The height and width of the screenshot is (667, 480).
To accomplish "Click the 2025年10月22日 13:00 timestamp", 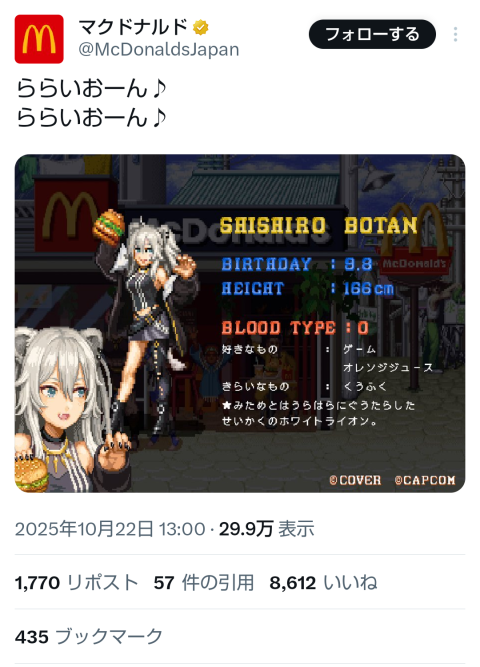I will click(x=110, y=529).
